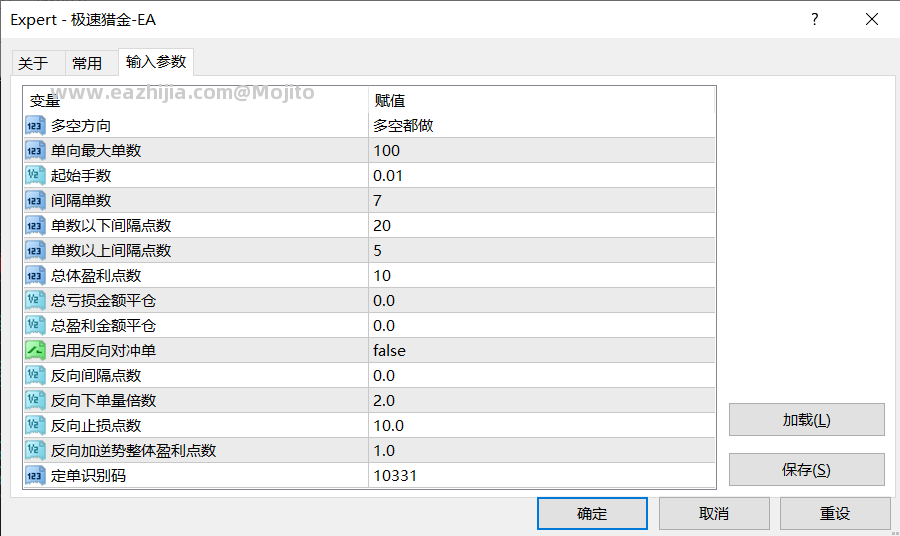The height and width of the screenshot is (536, 900).
Task: Select the 启用反向对冲单 variable name
Action: tap(103, 351)
